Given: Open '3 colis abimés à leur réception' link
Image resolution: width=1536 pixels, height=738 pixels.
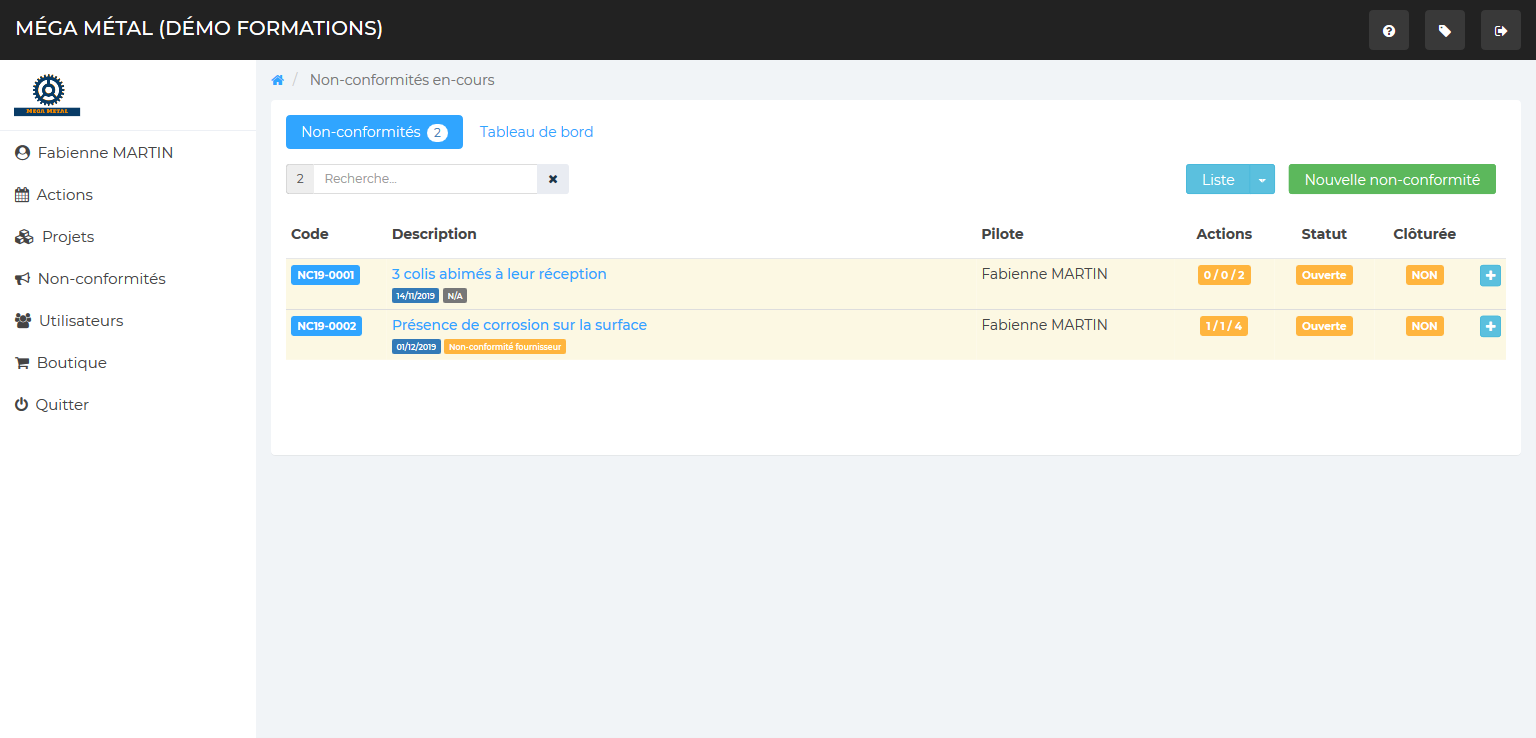Looking at the screenshot, I should [x=499, y=274].
